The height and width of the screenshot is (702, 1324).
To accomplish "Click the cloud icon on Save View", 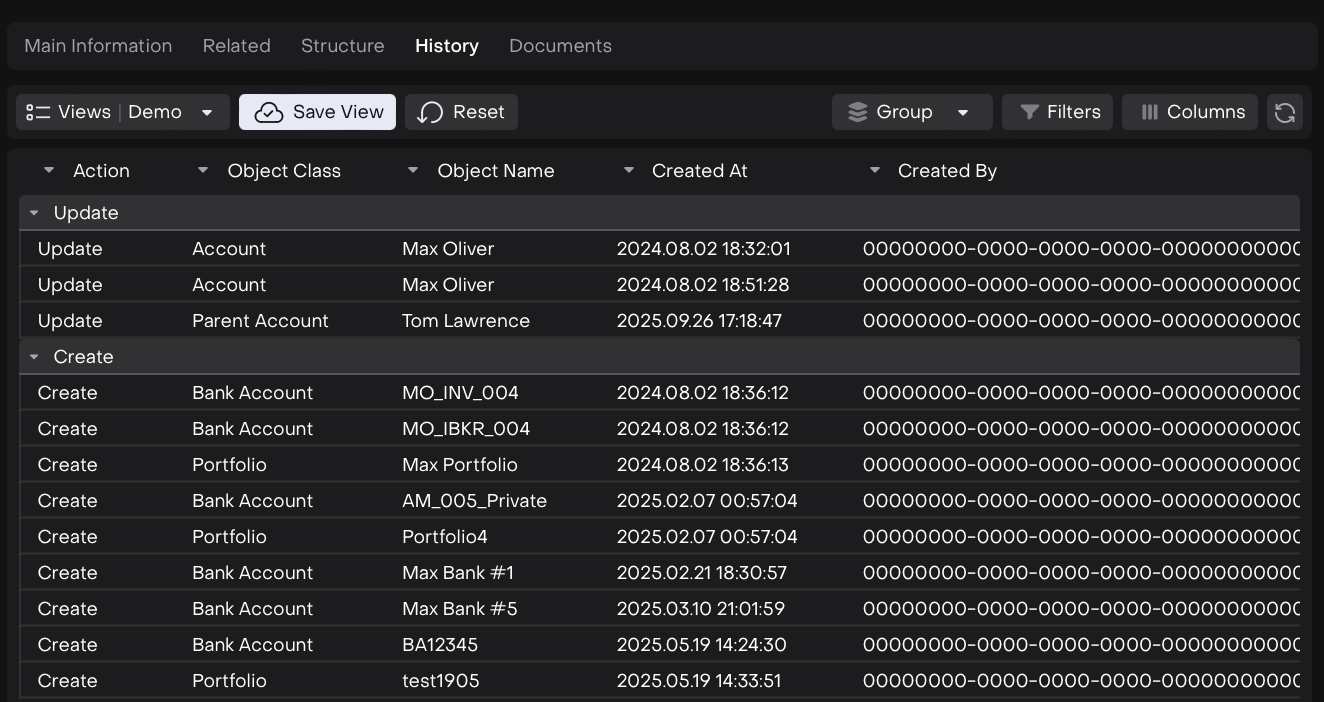I will [268, 112].
